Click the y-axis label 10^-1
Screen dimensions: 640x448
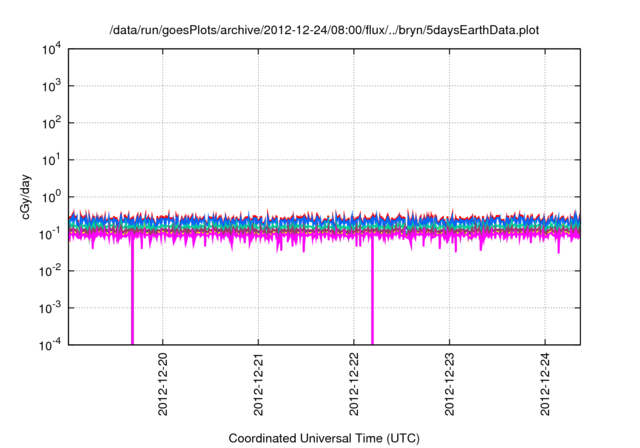click(x=51, y=234)
